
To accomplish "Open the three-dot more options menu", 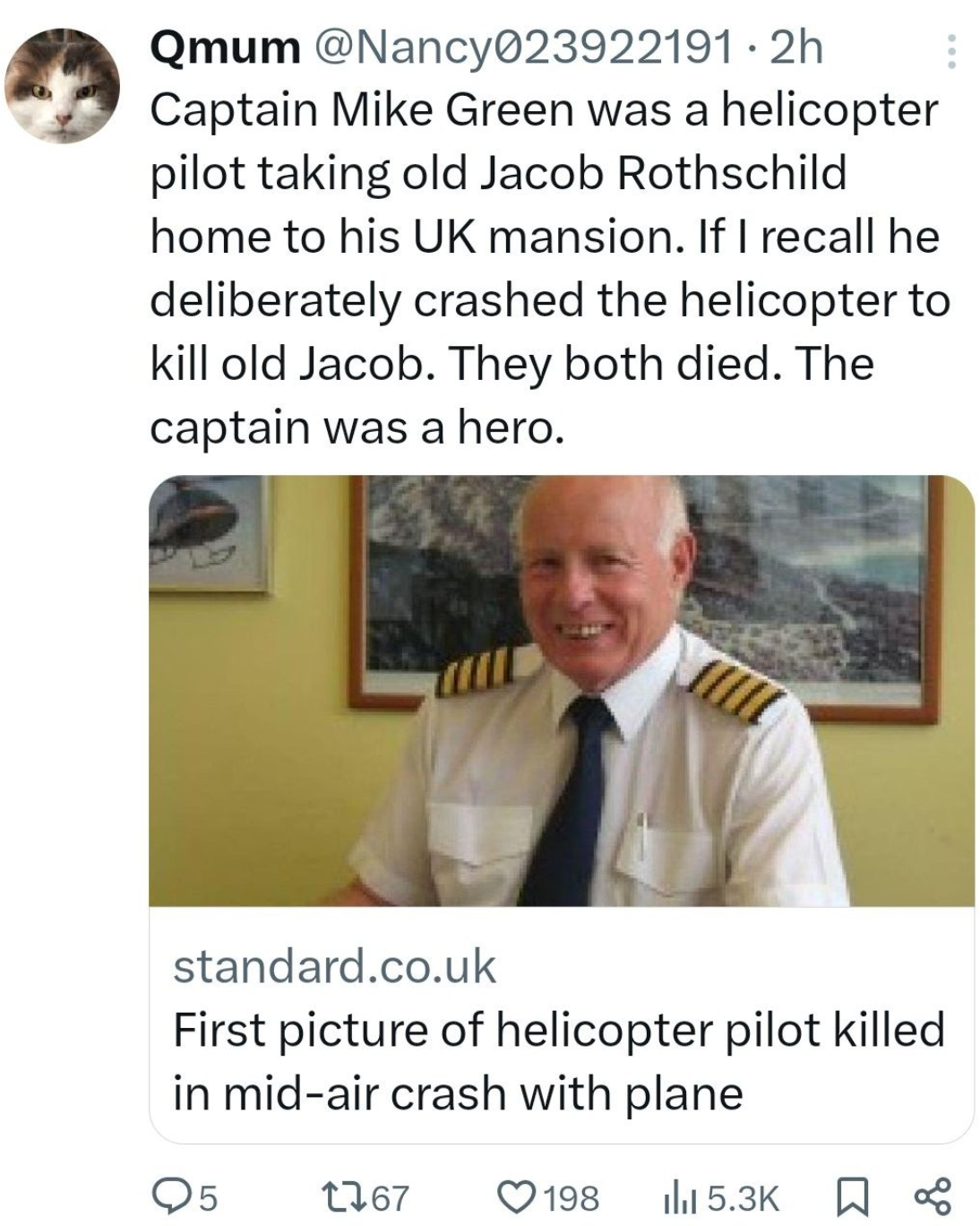I will (x=950, y=52).
